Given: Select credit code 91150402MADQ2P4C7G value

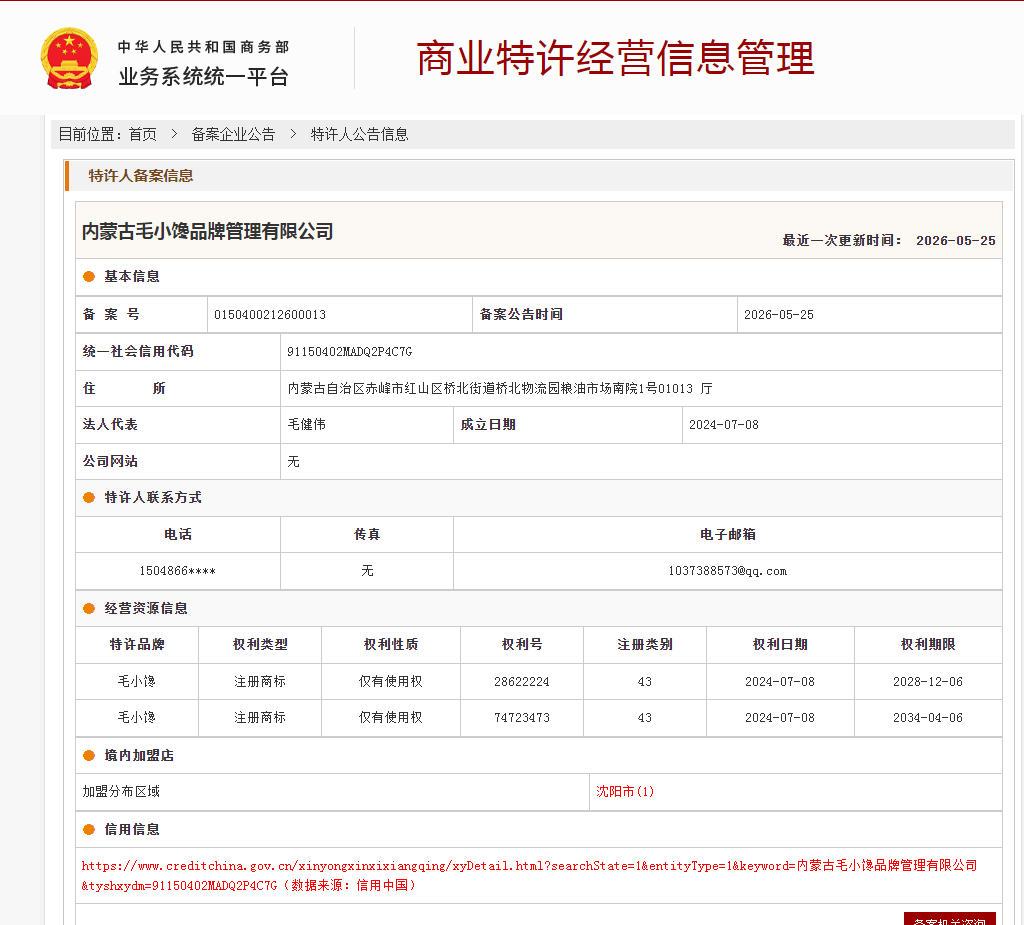Looking at the screenshot, I should (349, 352).
